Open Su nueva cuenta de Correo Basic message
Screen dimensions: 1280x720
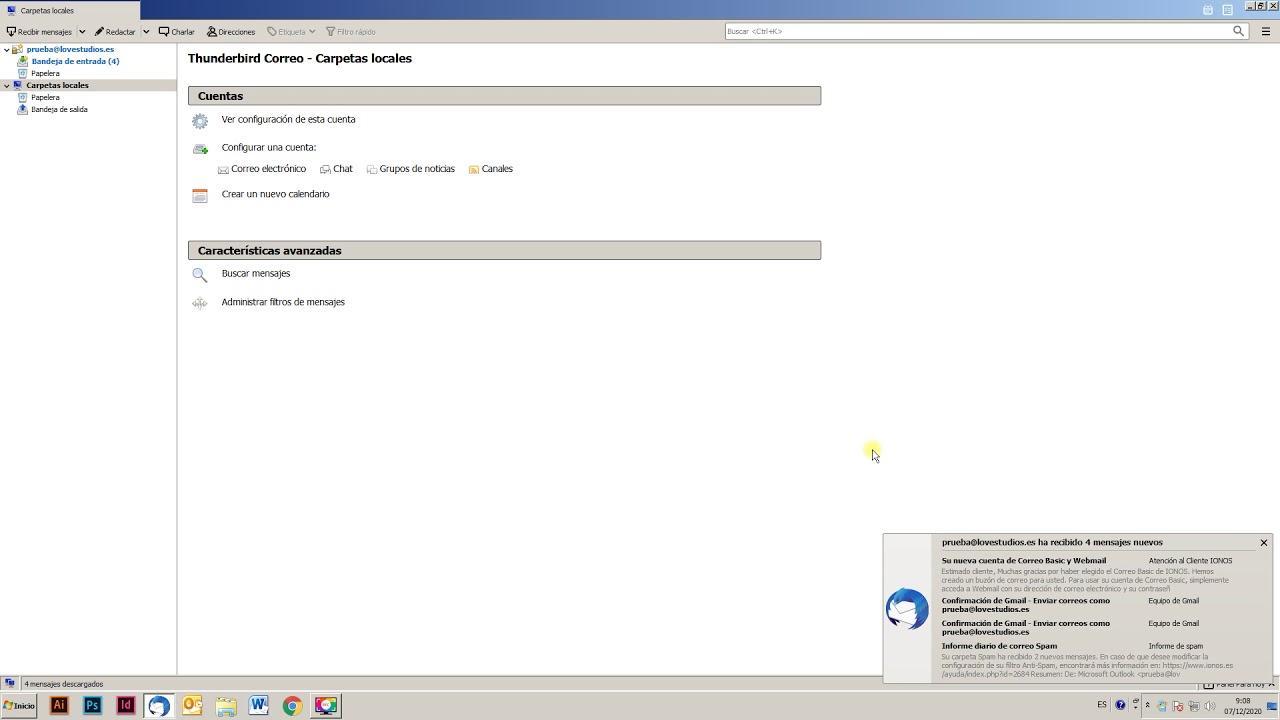tap(1024, 561)
